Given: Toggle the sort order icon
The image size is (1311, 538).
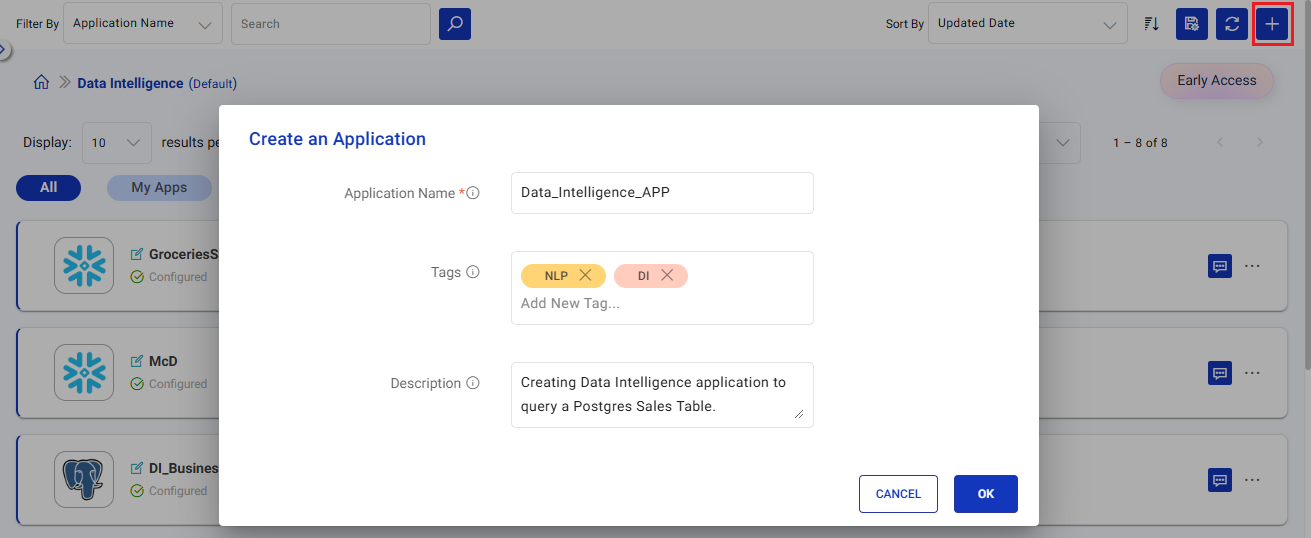Looking at the screenshot, I should (1151, 24).
